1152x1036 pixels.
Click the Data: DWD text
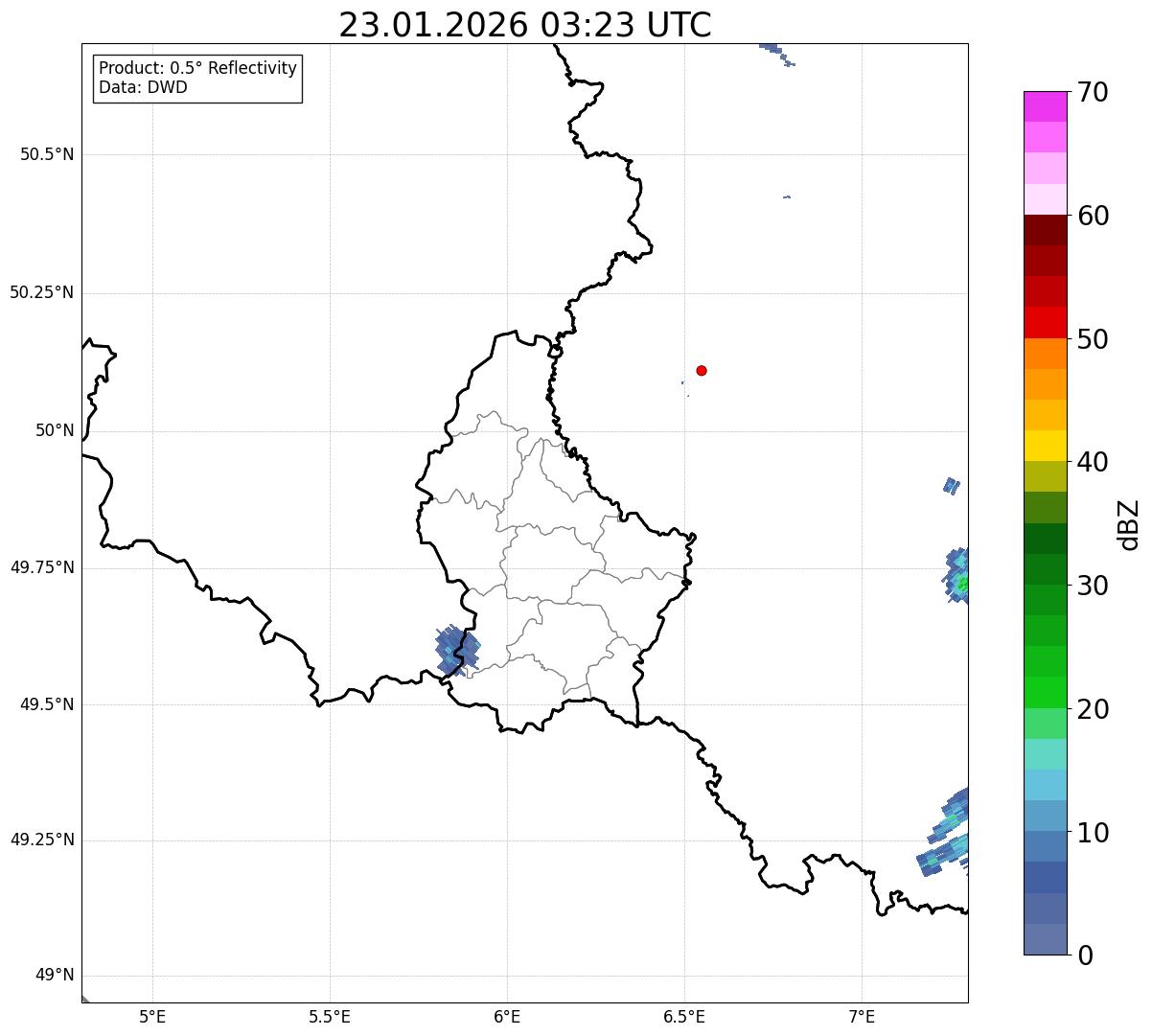(143, 87)
